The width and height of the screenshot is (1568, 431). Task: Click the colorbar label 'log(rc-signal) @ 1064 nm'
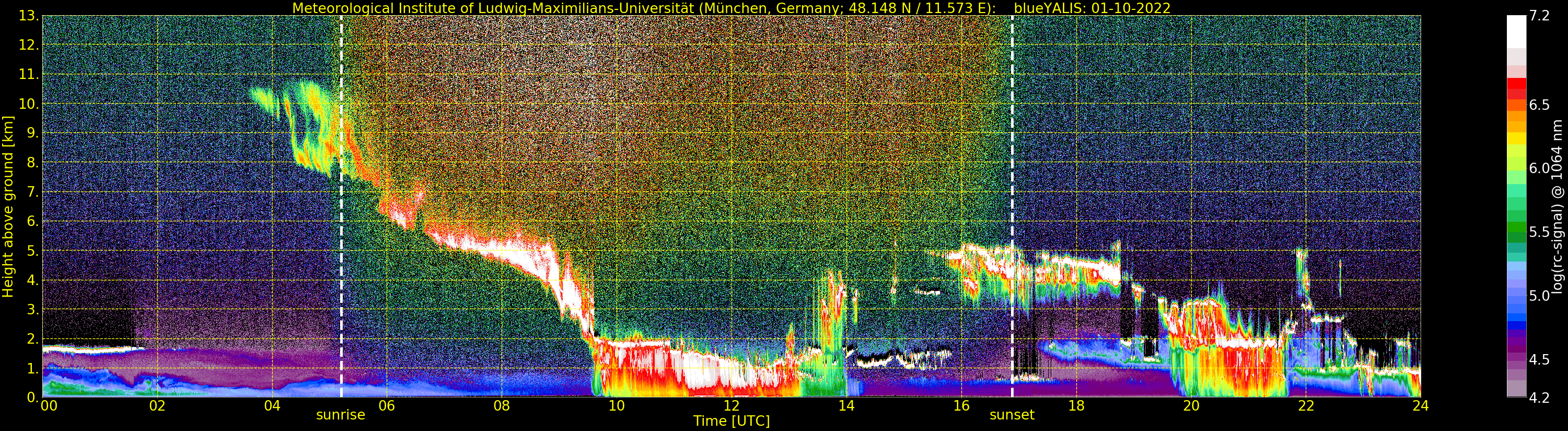coord(1558,207)
